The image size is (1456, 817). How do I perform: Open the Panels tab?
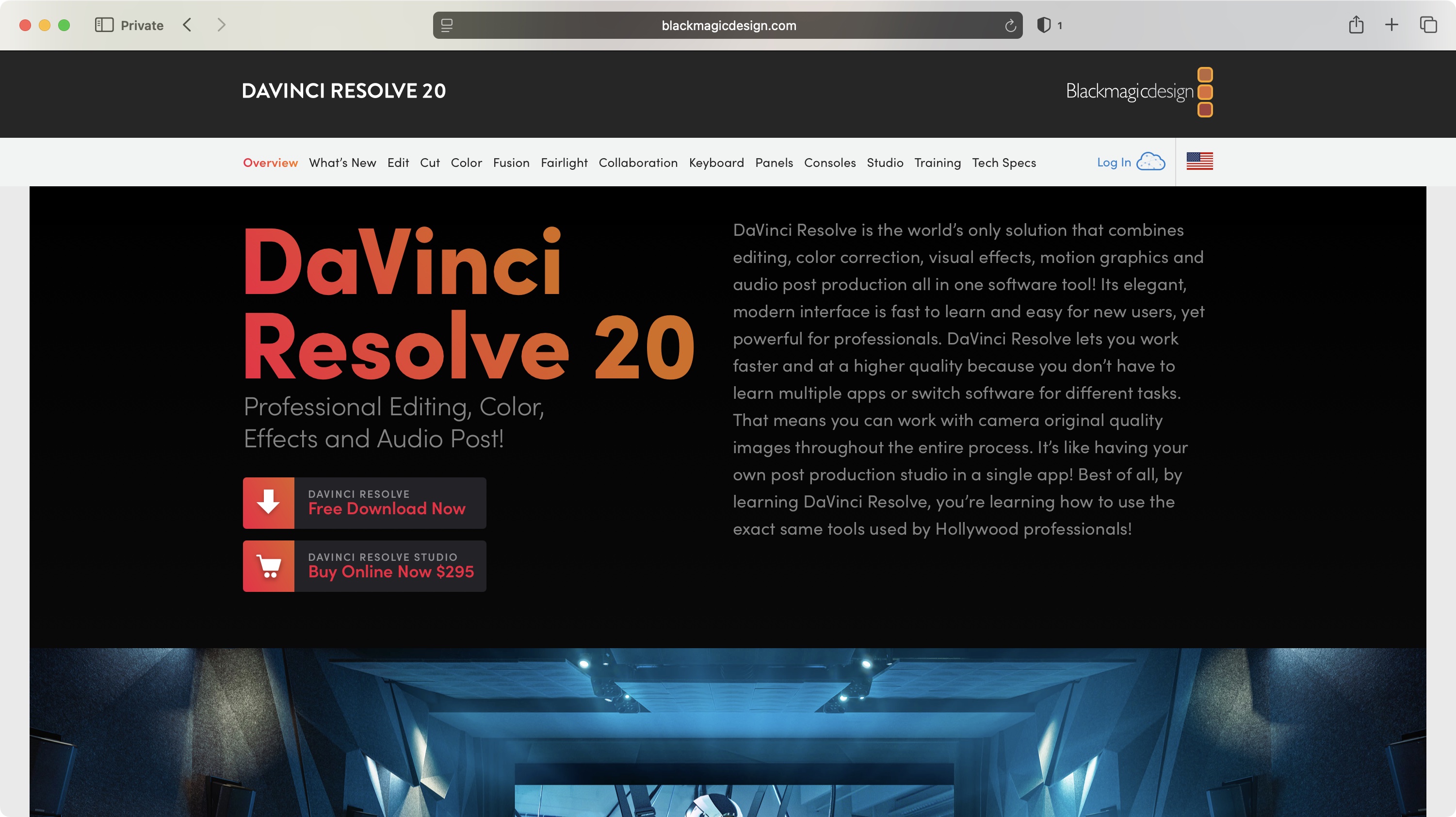click(774, 163)
